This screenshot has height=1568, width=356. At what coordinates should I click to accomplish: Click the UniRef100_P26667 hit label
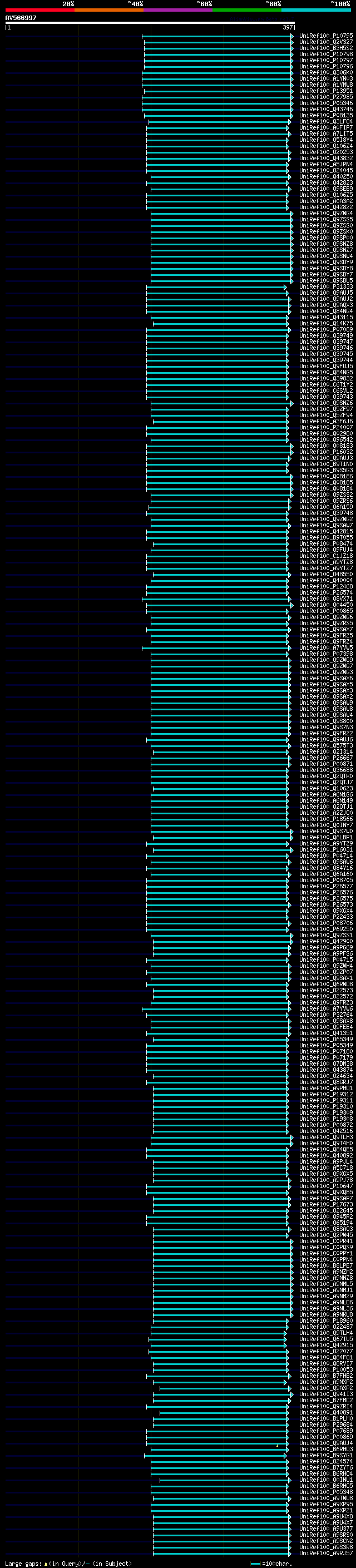point(326,758)
